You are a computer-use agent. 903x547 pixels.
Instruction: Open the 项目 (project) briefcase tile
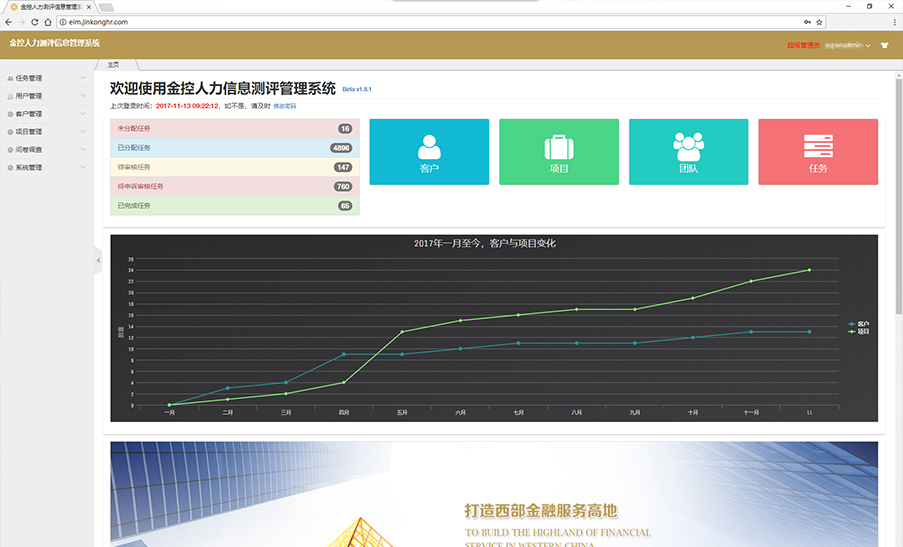(558, 152)
